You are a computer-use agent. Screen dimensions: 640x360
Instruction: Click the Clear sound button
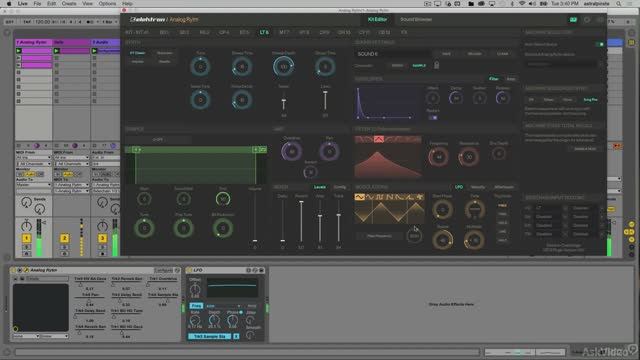(x=502, y=54)
